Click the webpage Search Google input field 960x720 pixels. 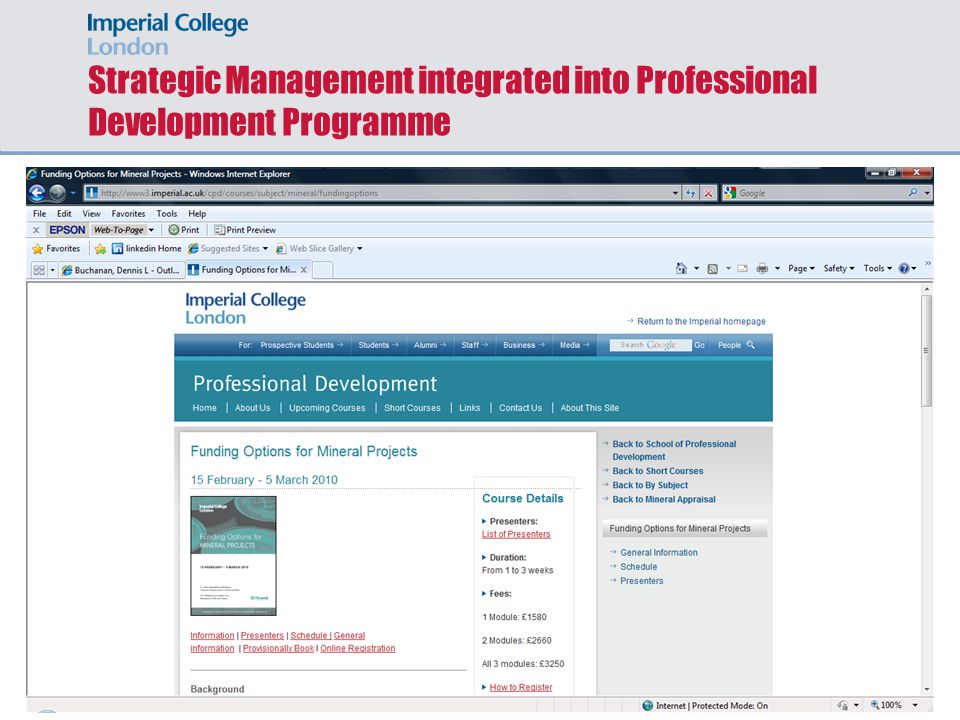click(650, 345)
